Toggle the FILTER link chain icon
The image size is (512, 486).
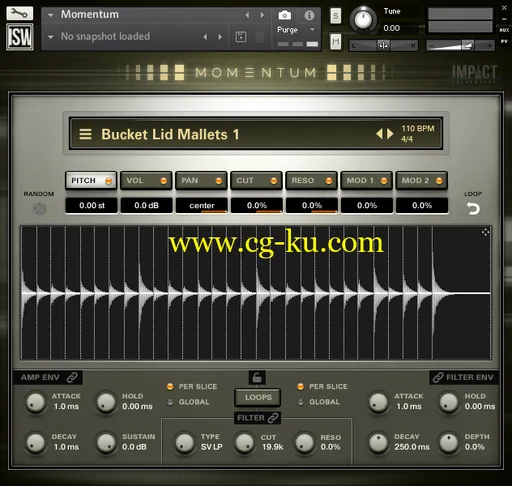coord(273,418)
